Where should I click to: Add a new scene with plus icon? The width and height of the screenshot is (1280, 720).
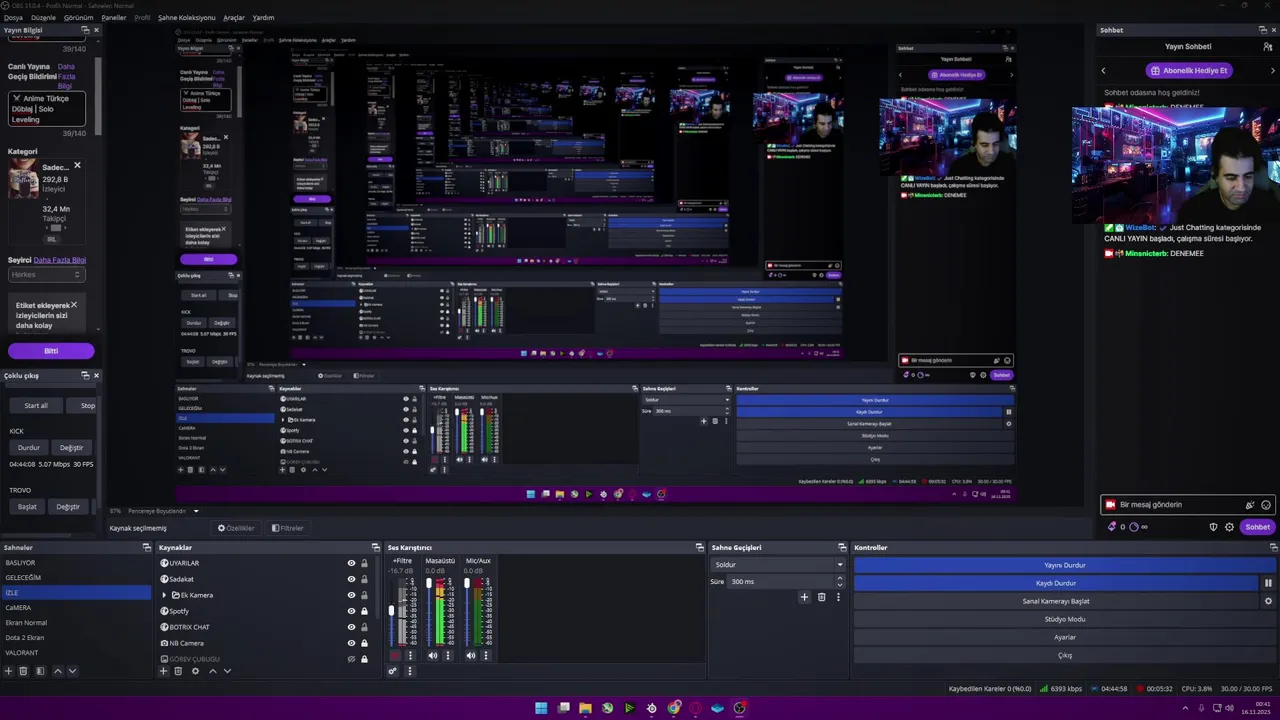pos(8,671)
